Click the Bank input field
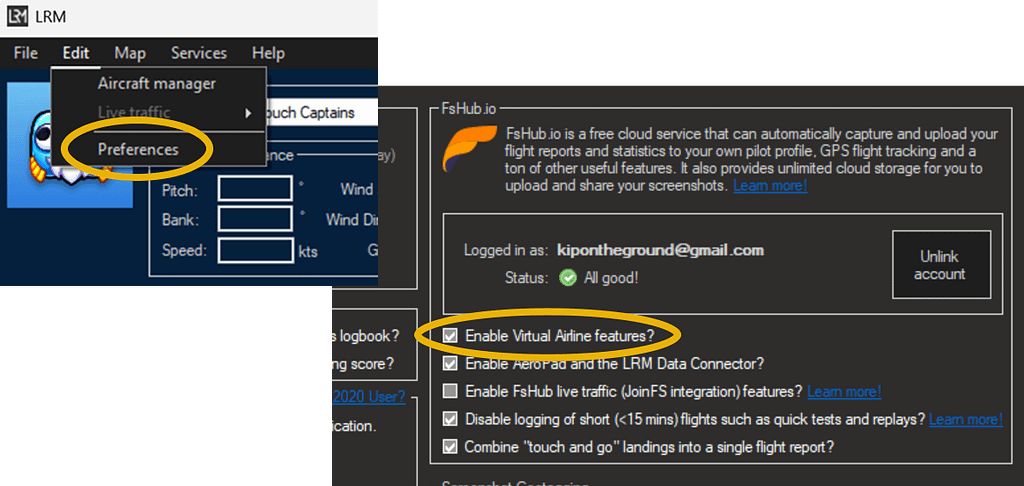The width and height of the screenshot is (1024, 486). [x=255, y=219]
